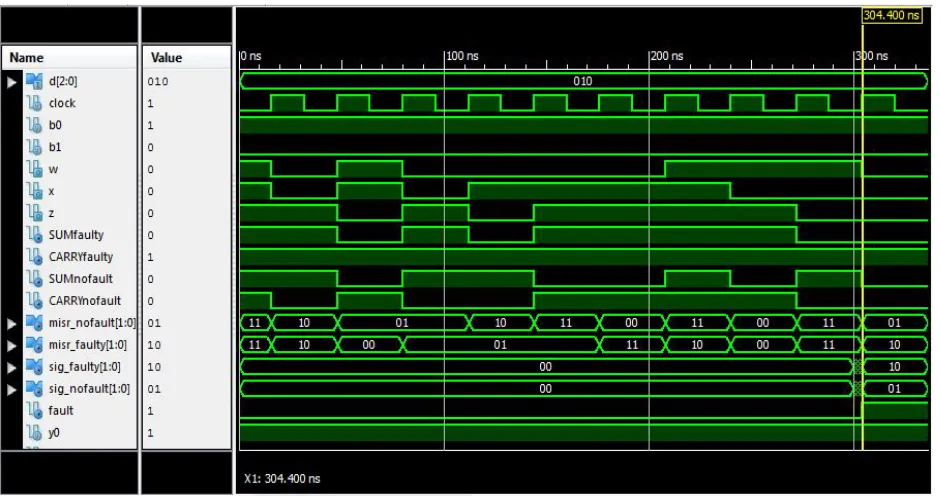
Task: Select the SUMfaulty signal name
Action: pos(76,235)
